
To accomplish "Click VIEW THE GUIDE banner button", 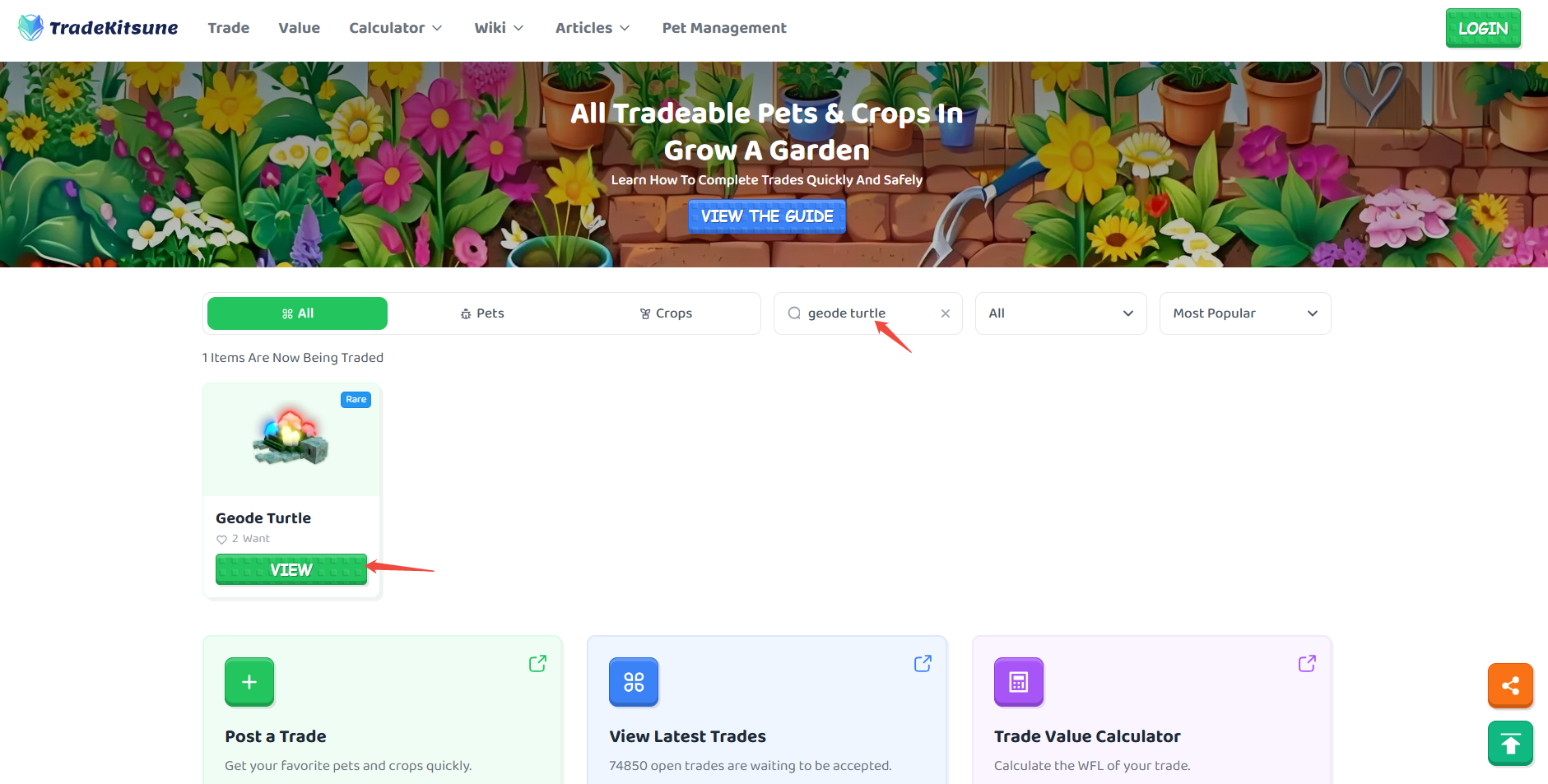I will 767,216.
